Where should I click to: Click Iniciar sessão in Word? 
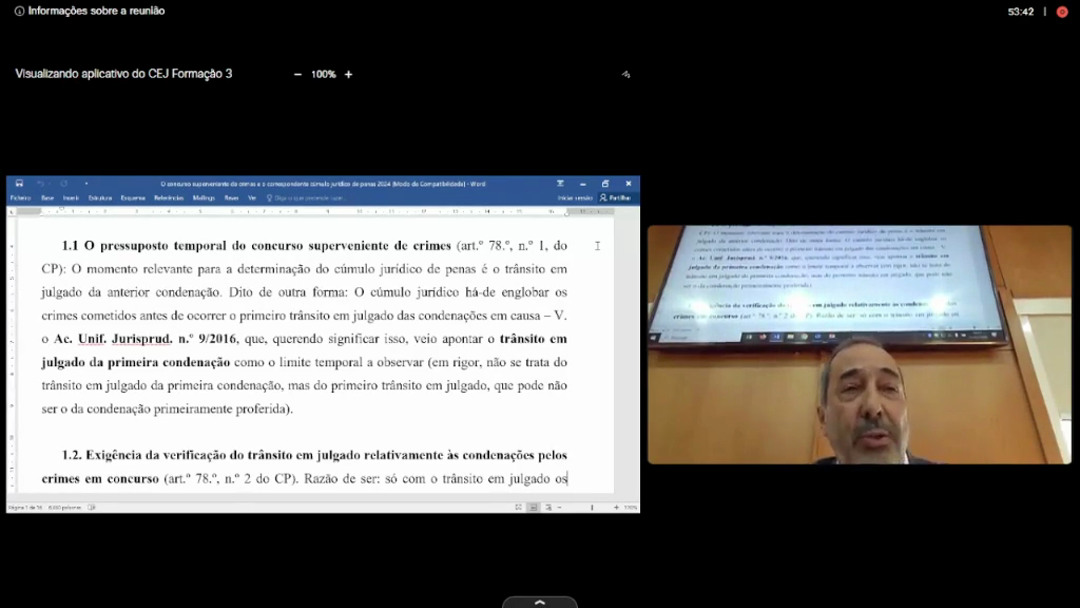pos(575,198)
